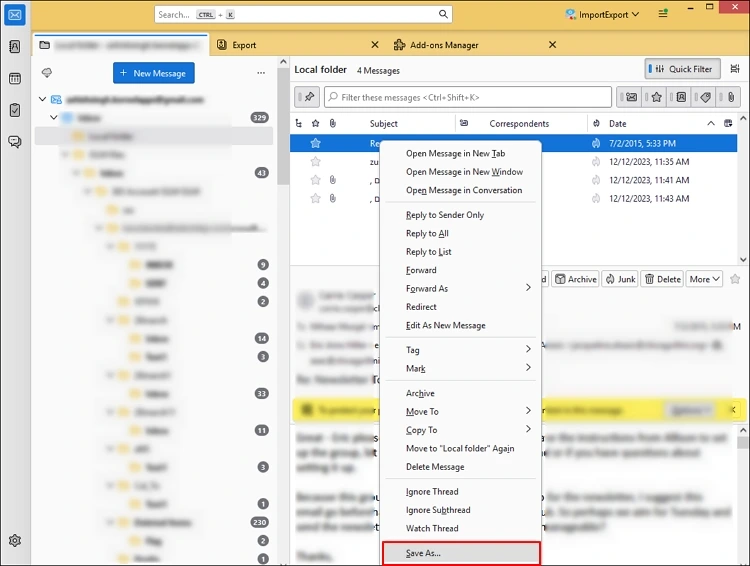This screenshot has width=750, height=566.
Task: Close the Export tab
Action: pos(375,44)
